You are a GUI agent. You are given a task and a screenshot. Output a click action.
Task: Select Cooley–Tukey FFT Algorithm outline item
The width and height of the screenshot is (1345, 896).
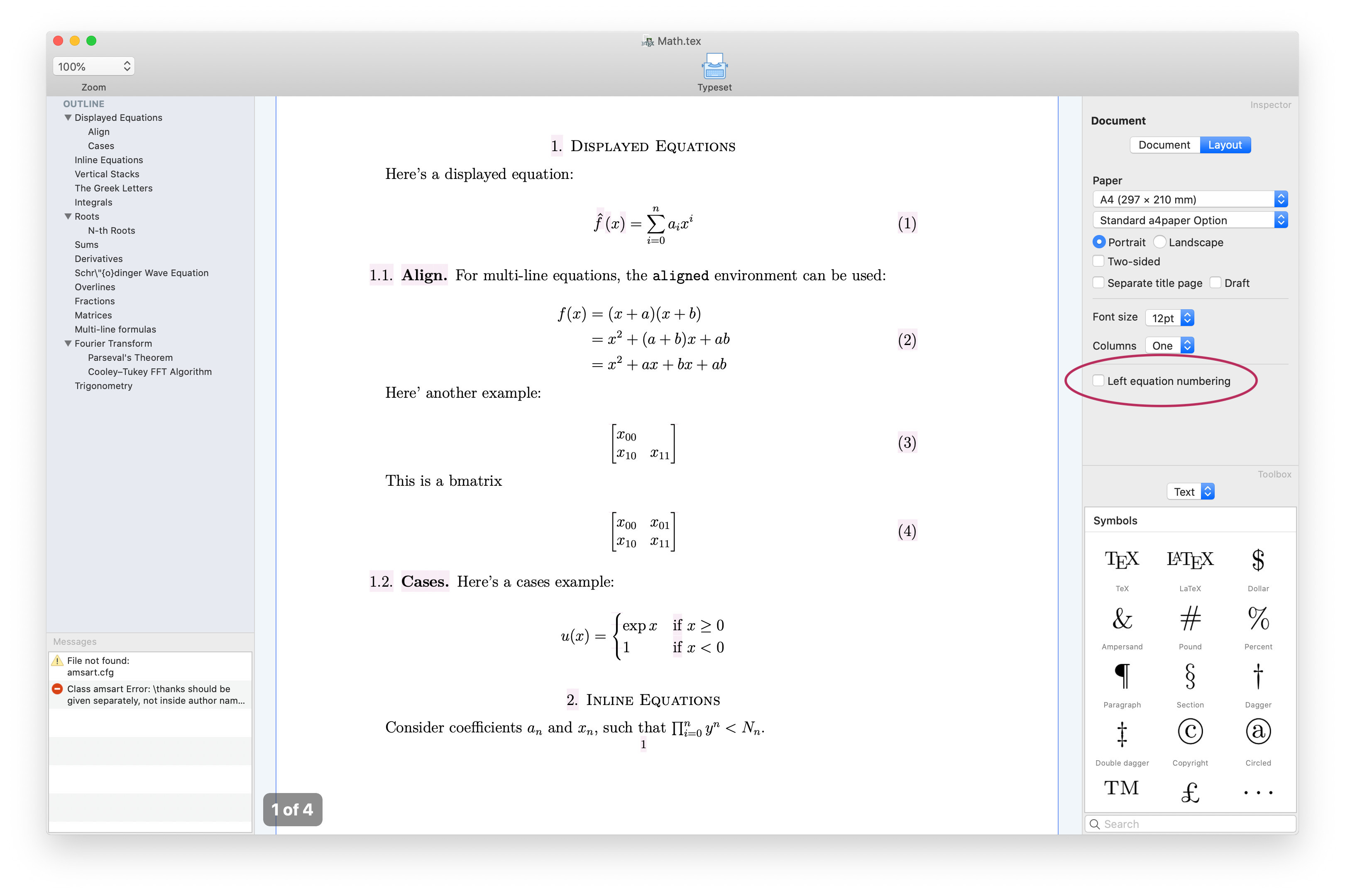point(150,372)
